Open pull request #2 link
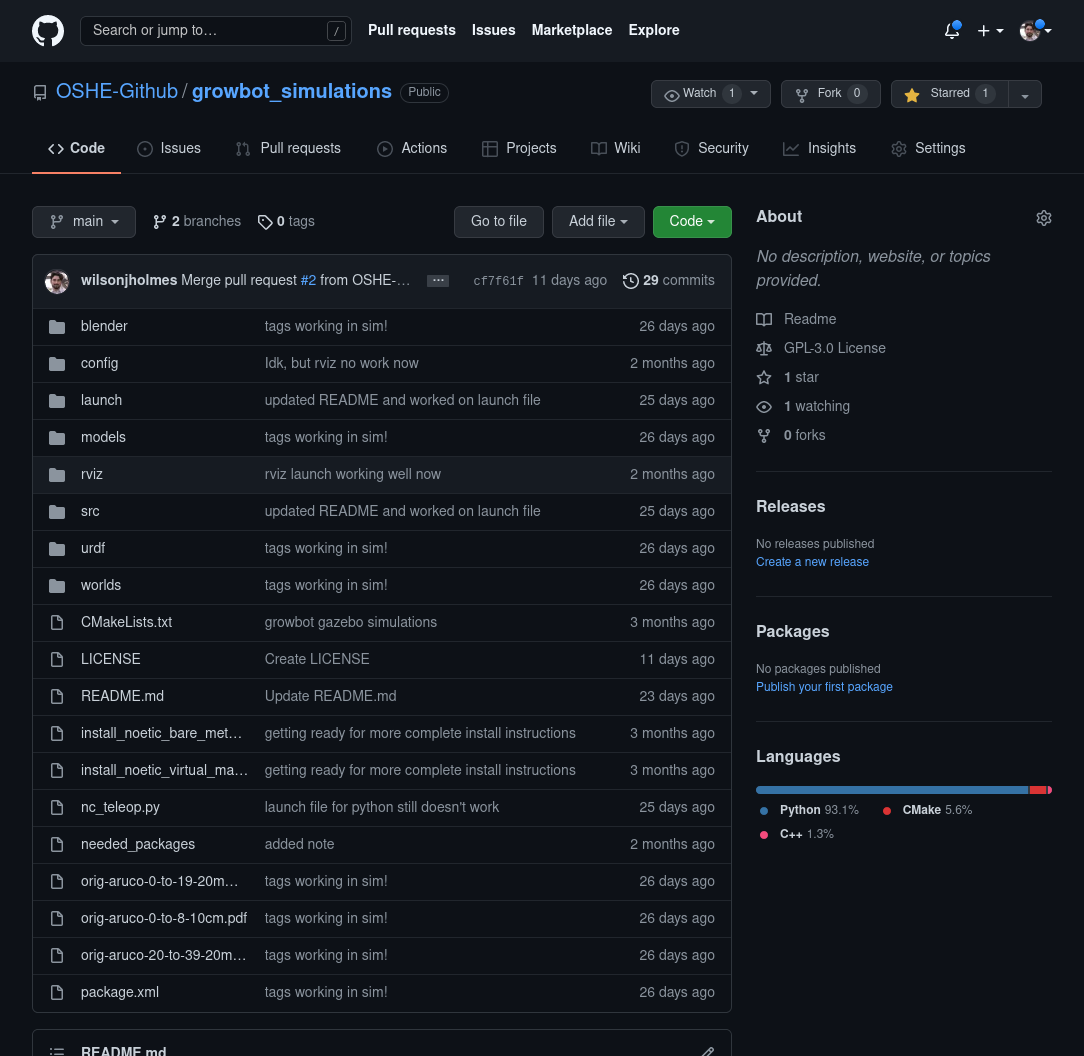The height and width of the screenshot is (1056, 1084). [x=308, y=281]
